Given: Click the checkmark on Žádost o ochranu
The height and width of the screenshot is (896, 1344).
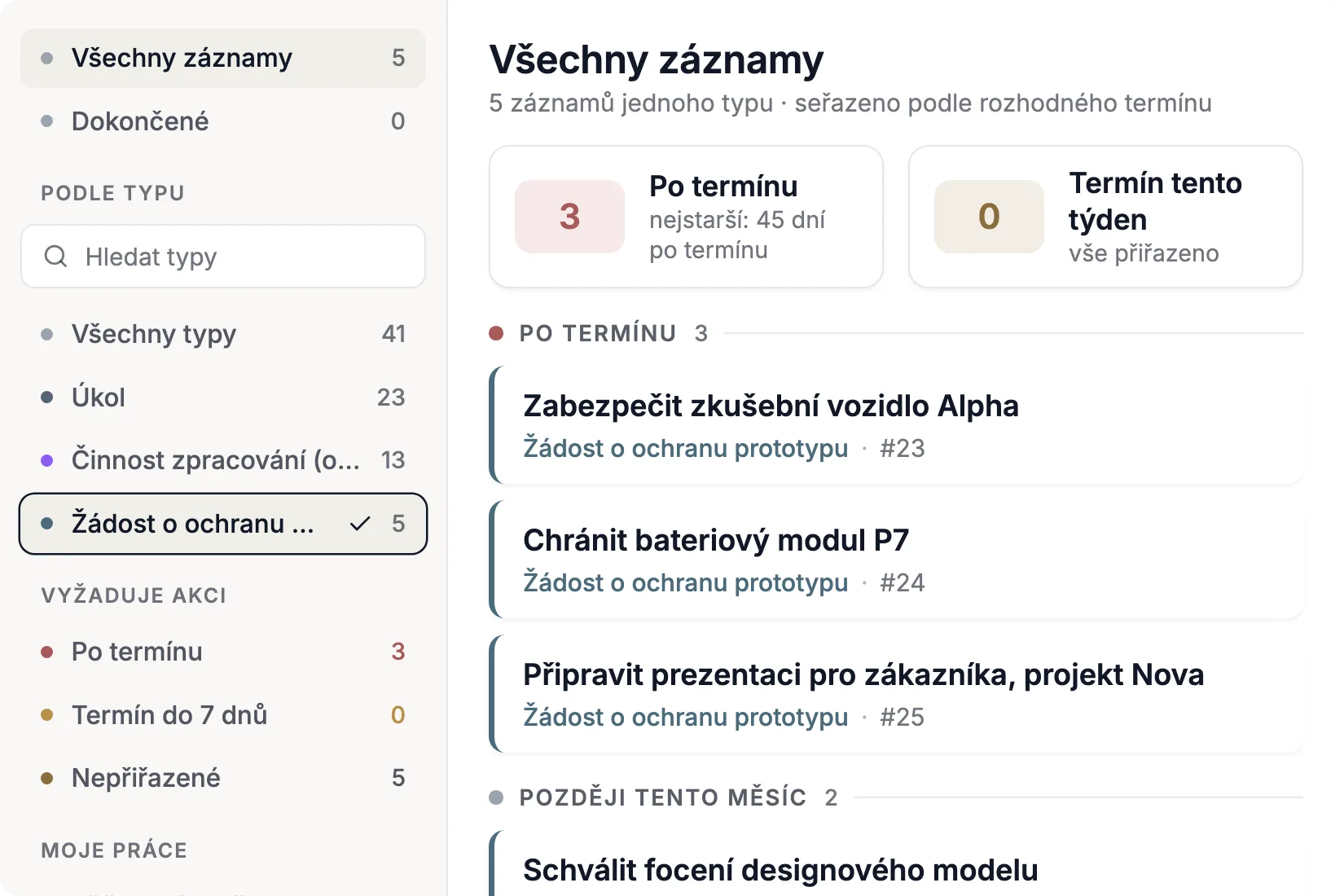Looking at the screenshot, I should point(360,524).
